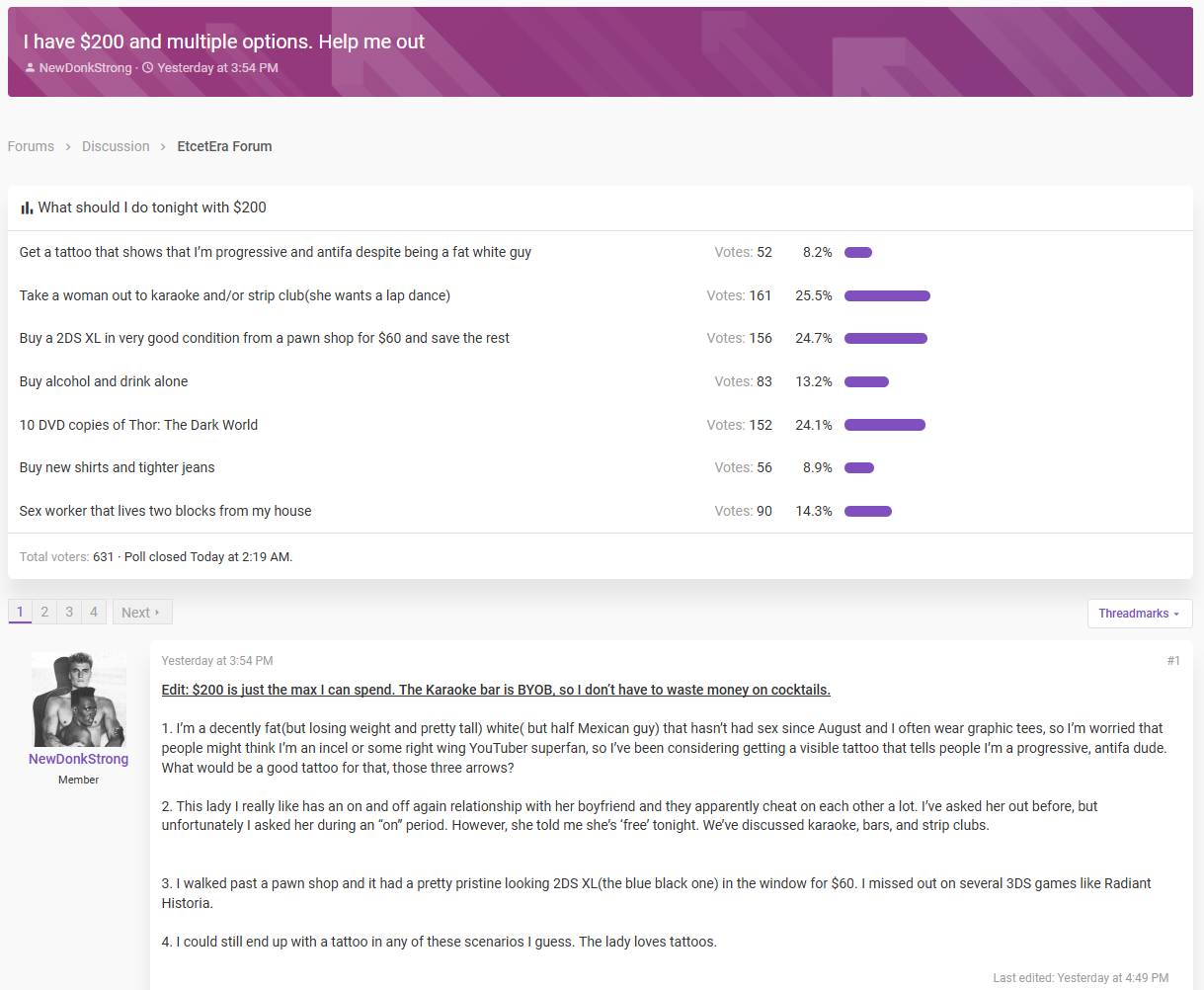This screenshot has width=1204, height=990.
Task: Click the karaoke option result bar at 25.5%
Action: (887, 295)
